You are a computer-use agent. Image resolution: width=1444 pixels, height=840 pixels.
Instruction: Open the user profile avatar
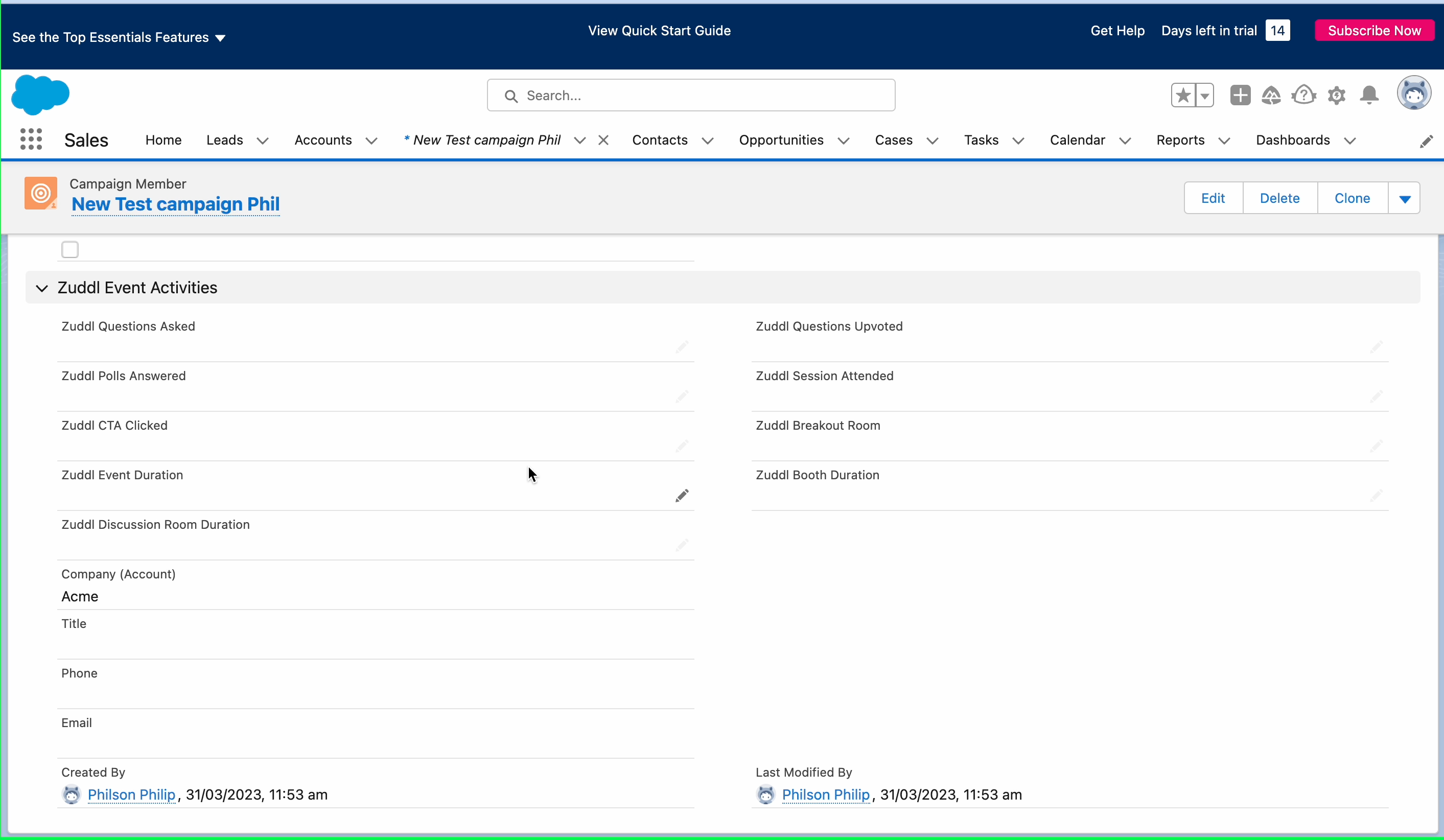1414,93
